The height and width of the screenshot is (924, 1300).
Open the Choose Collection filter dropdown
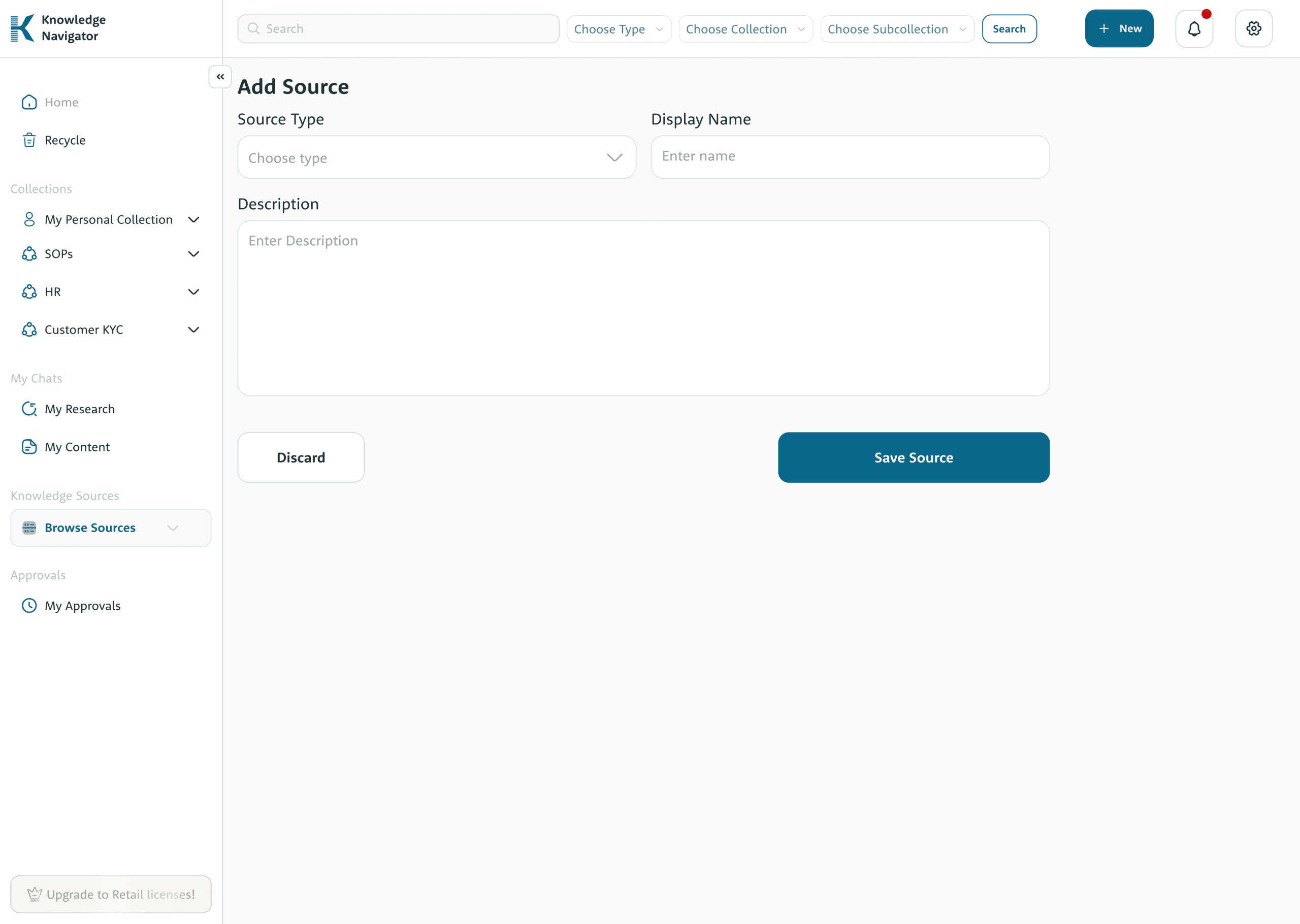(x=745, y=29)
